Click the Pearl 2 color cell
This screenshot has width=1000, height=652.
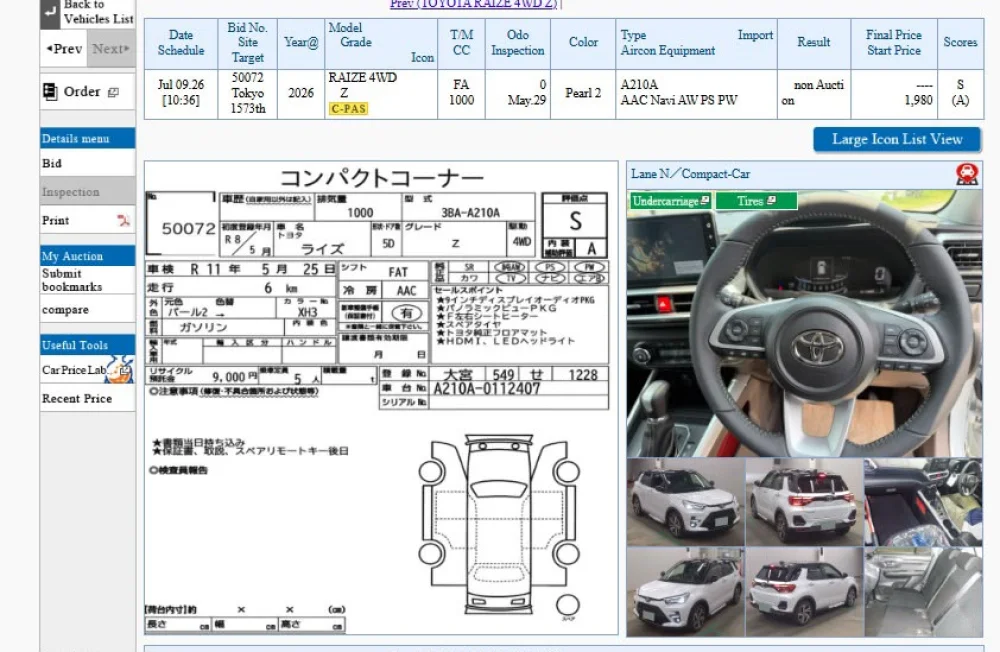click(583, 94)
